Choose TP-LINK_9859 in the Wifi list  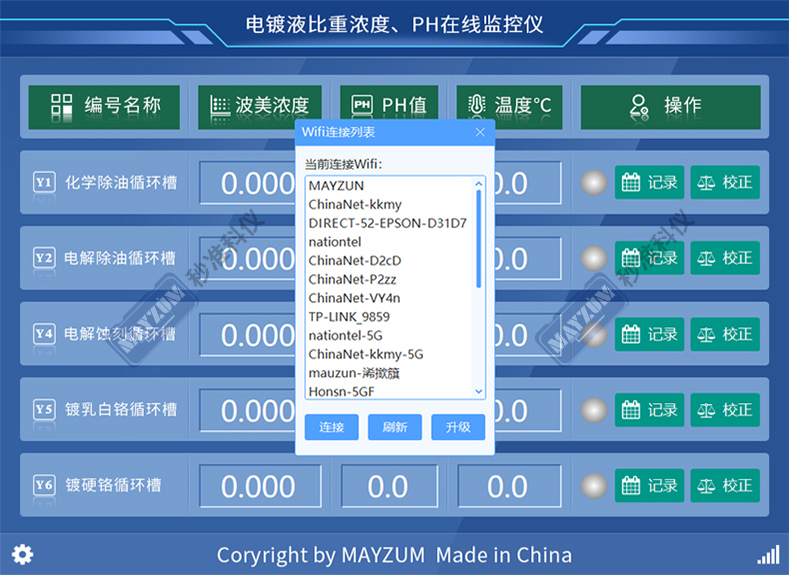click(349, 317)
